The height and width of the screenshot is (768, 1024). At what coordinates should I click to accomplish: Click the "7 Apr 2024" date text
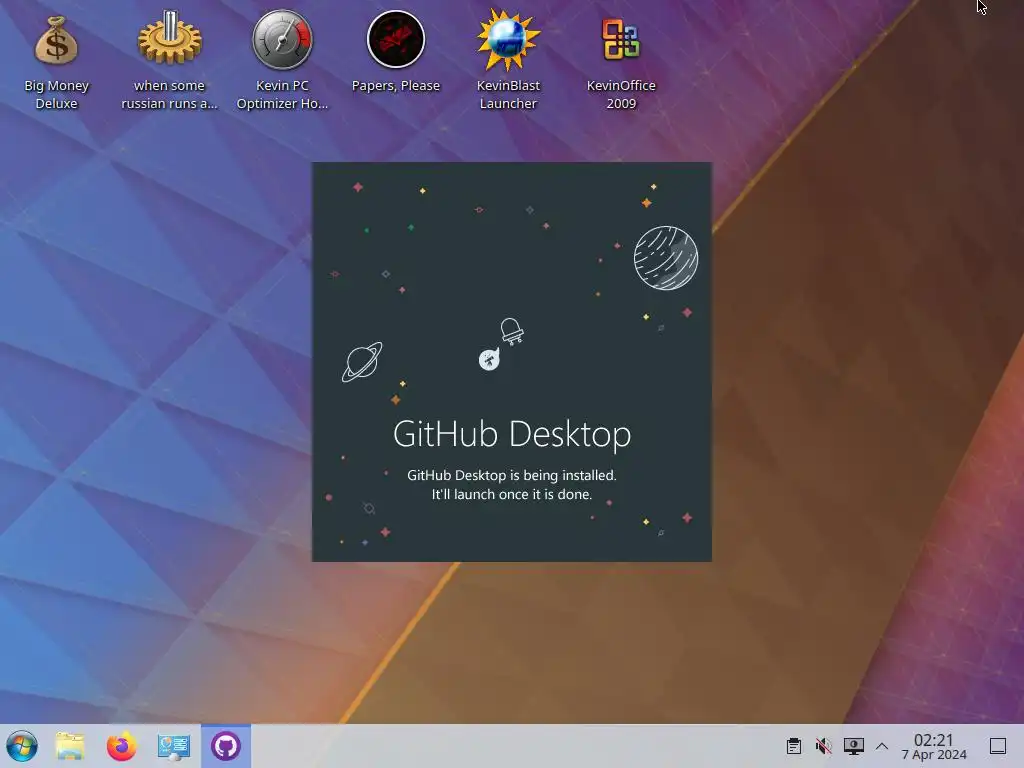(x=934, y=755)
